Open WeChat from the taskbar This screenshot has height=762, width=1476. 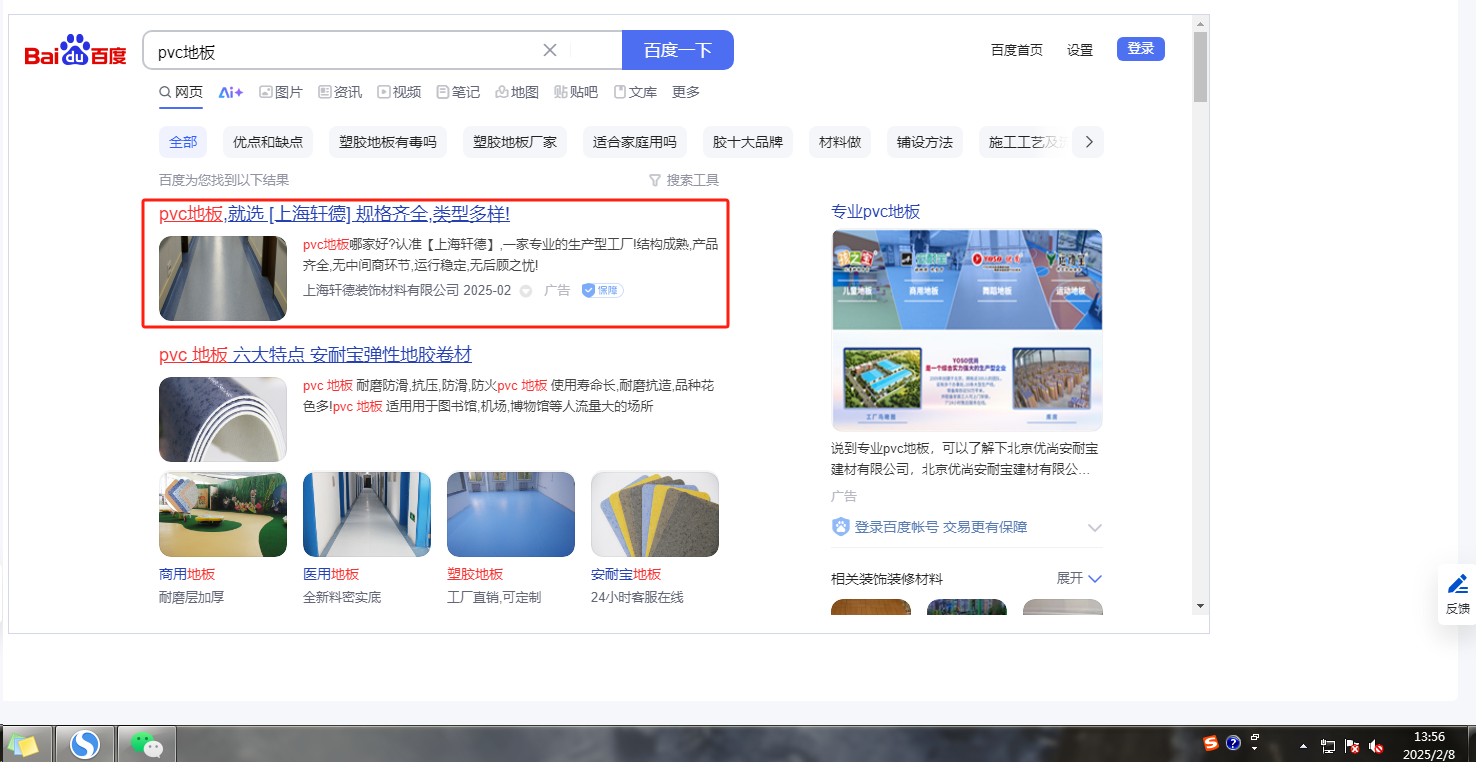147,745
